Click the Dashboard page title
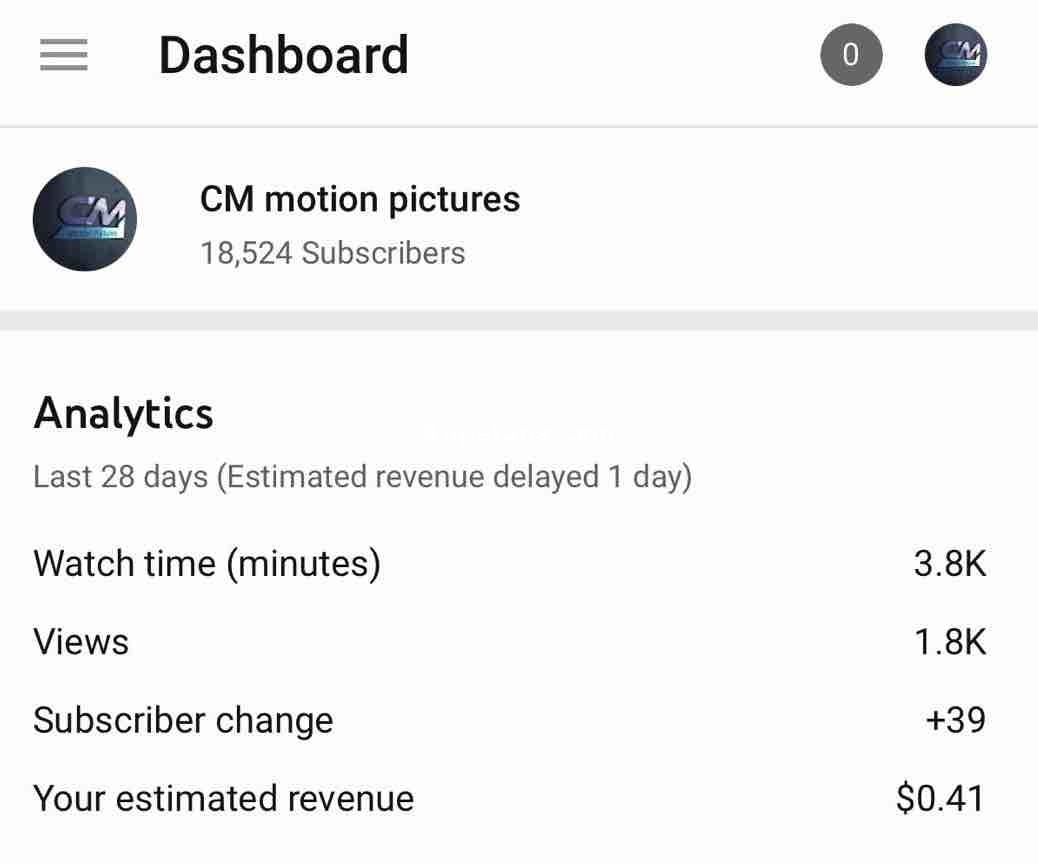Image resolution: width=1038 pixels, height=864 pixels. click(x=283, y=55)
